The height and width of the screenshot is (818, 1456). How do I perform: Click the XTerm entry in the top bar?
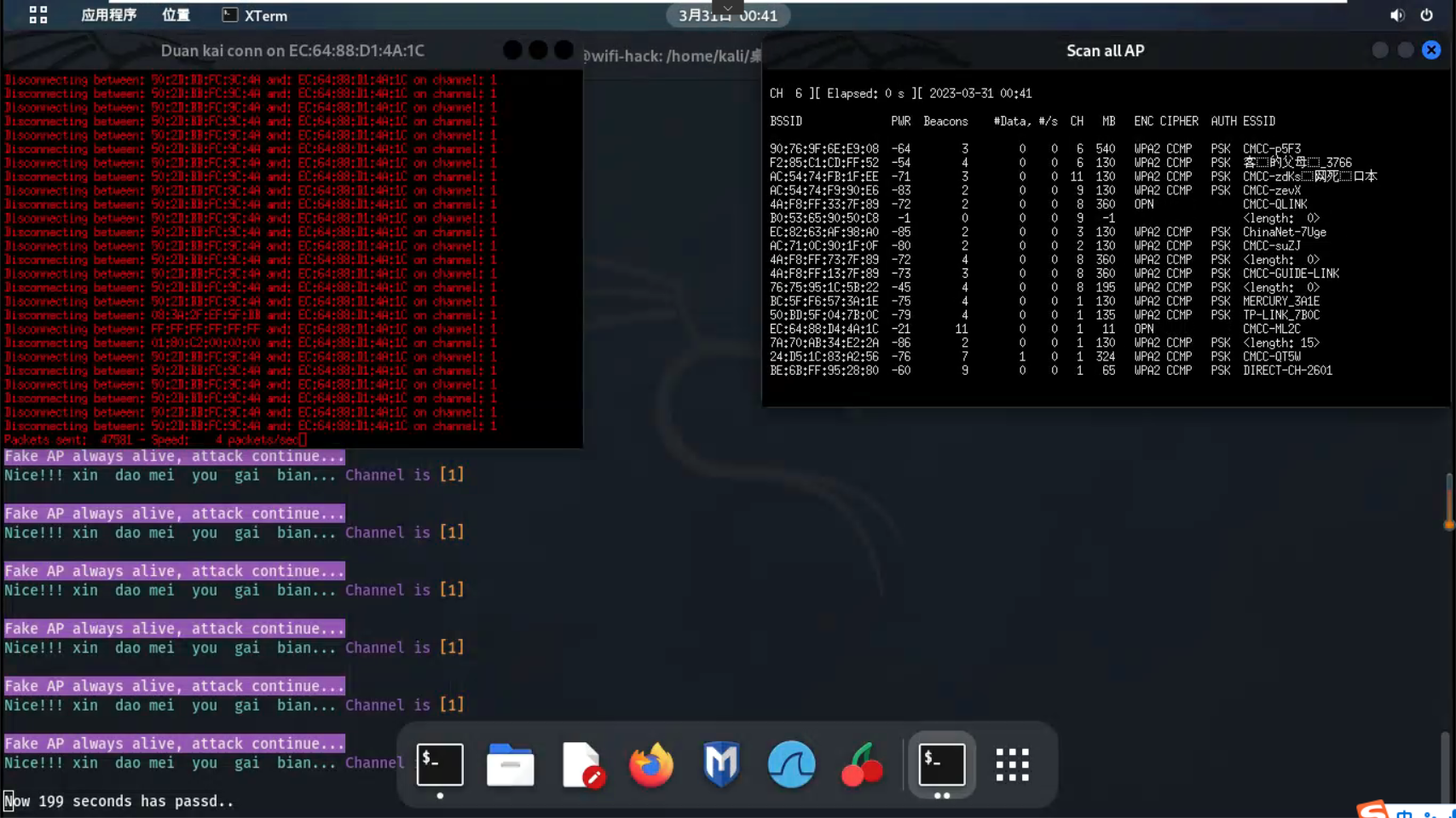tap(253, 15)
